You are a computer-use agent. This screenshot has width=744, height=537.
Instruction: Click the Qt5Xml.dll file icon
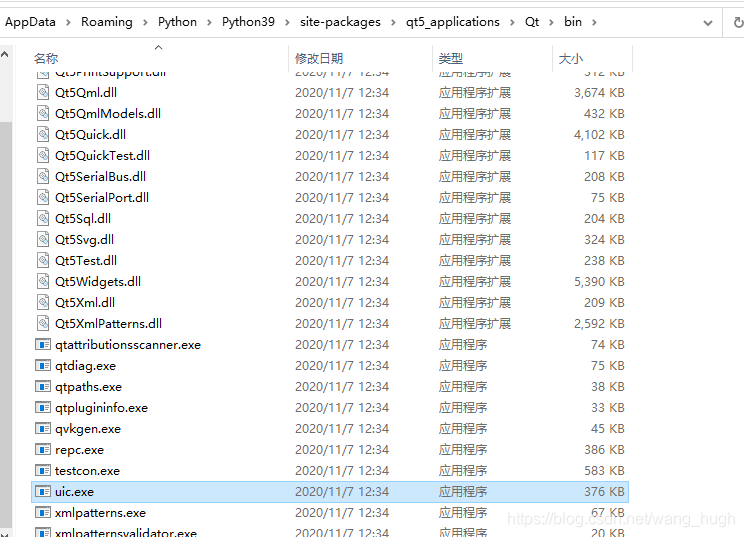click(43, 302)
